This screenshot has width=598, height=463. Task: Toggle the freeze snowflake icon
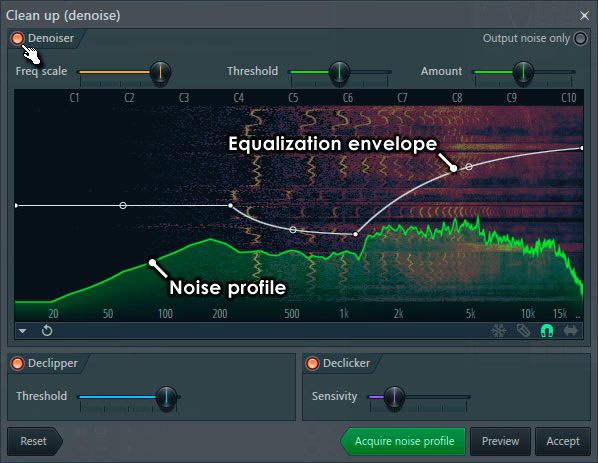(x=498, y=331)
